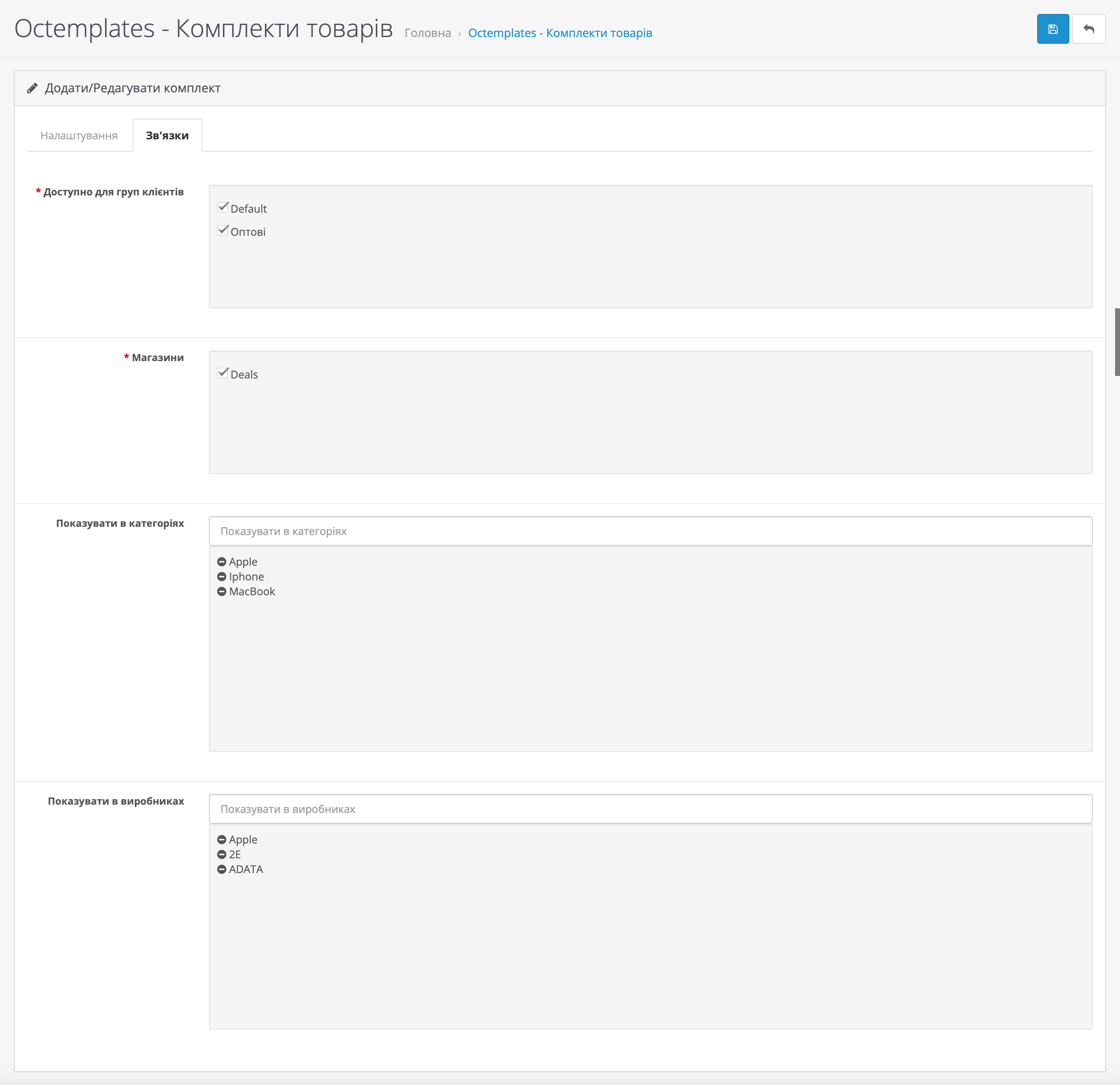The image size is (1120, 1085).
Task: Toggle the Deals store checkbox
Action: (223, 373)
